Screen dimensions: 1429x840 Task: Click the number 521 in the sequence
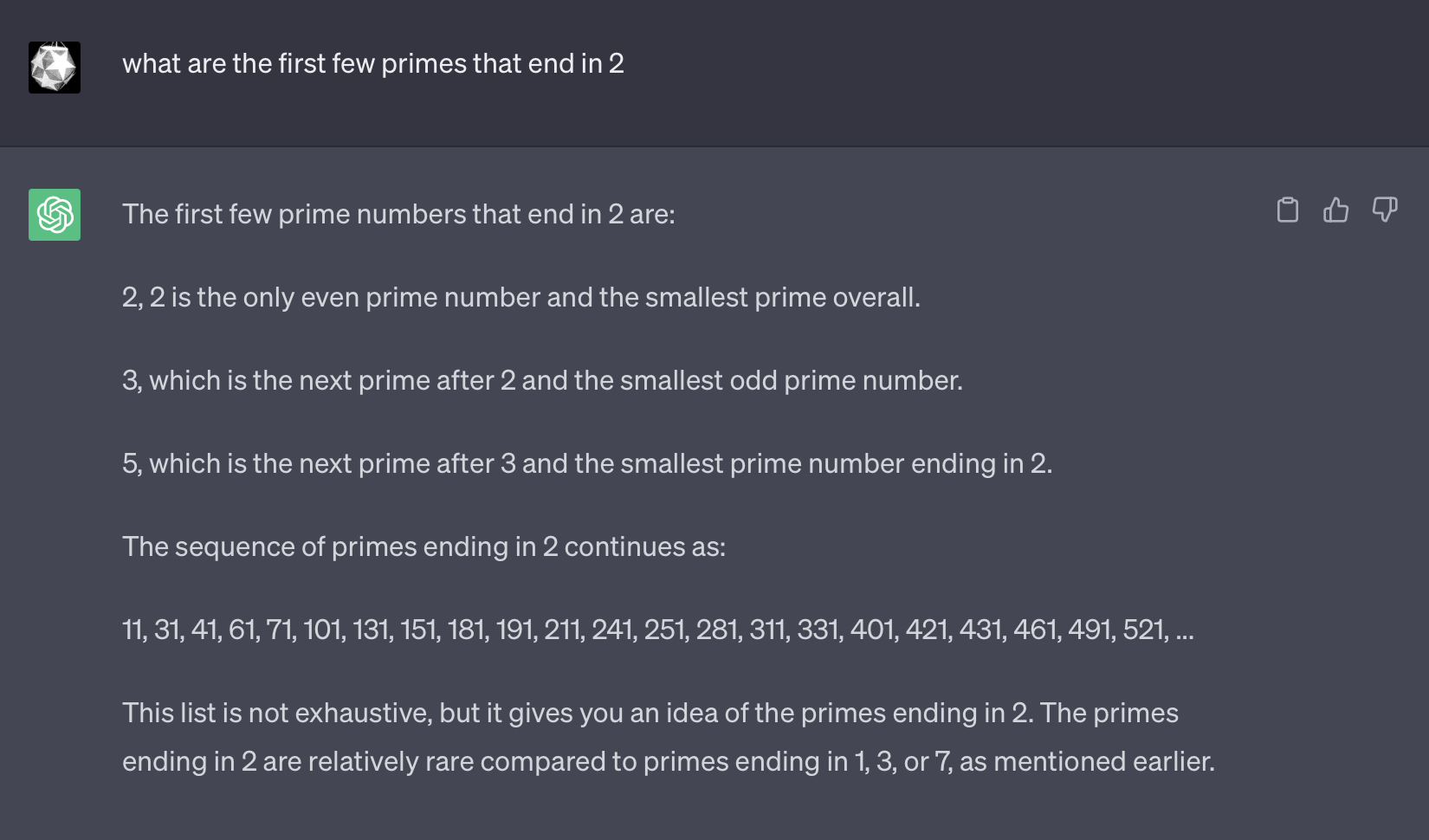[1143, 630]
